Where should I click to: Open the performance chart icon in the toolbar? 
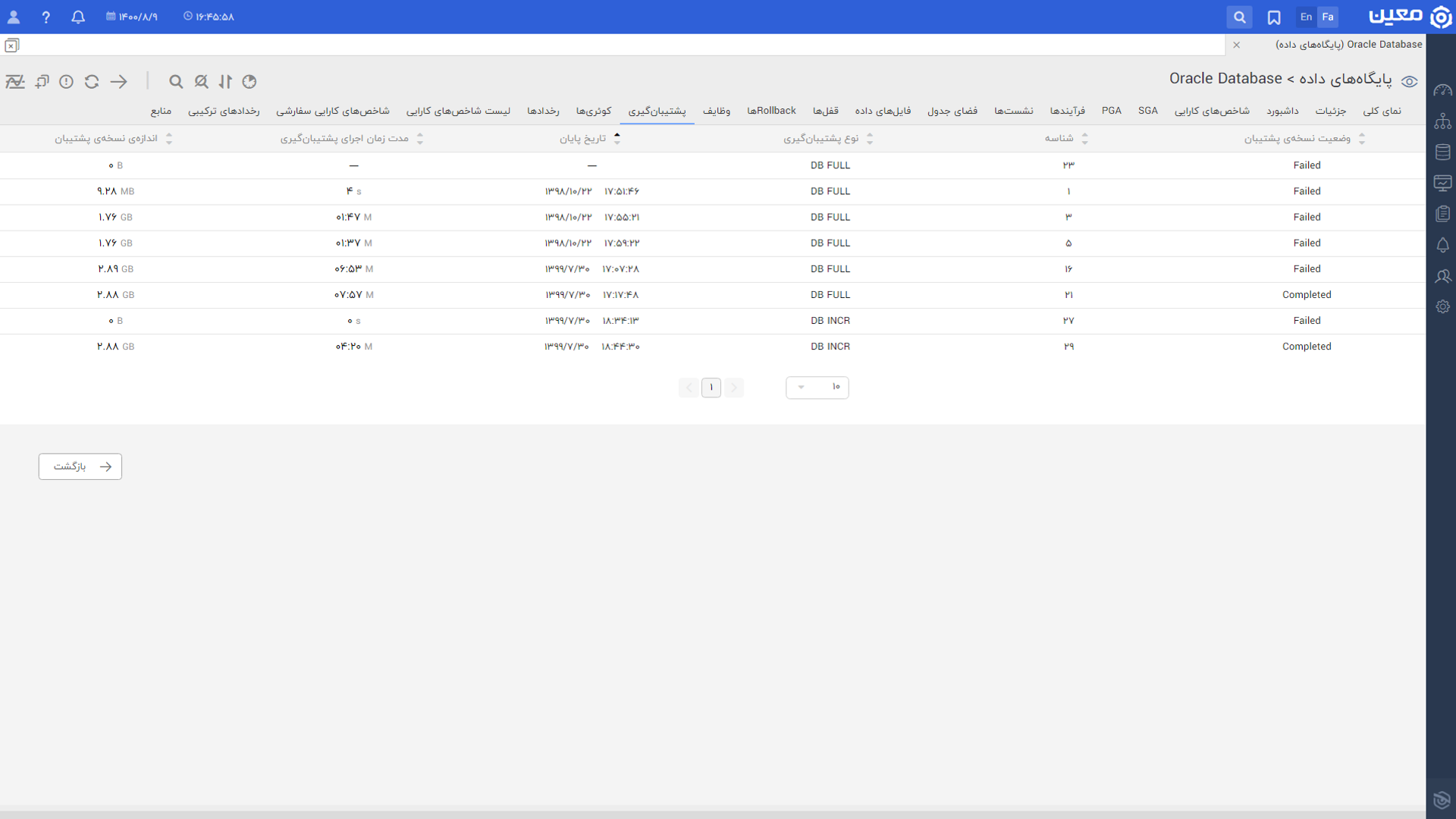tap(15, 81)
